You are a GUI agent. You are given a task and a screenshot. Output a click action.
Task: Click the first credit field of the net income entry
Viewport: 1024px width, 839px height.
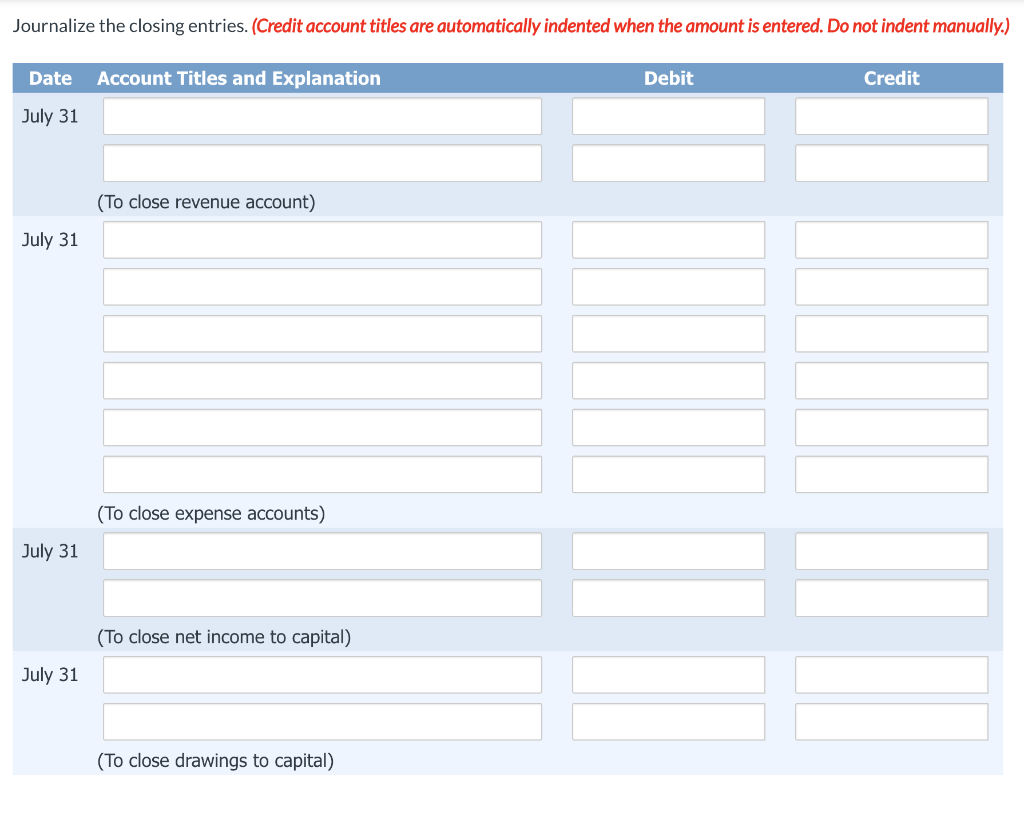[891, 551]
